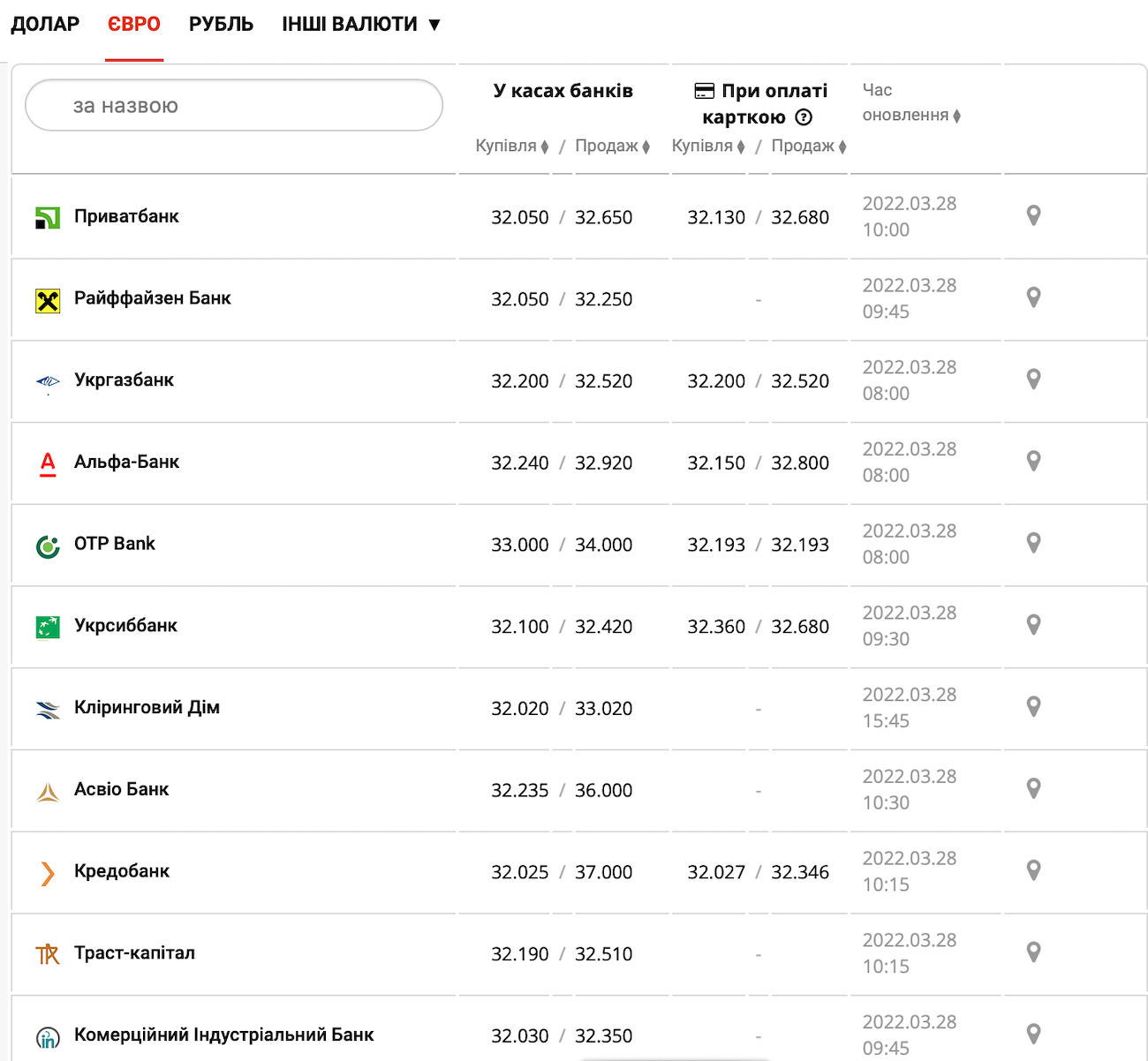Screen dimensions: 1148x1061
Task: Expand the ІНШІ ВАЛЮТИ dropdown
Action: [x=360, y=25]
